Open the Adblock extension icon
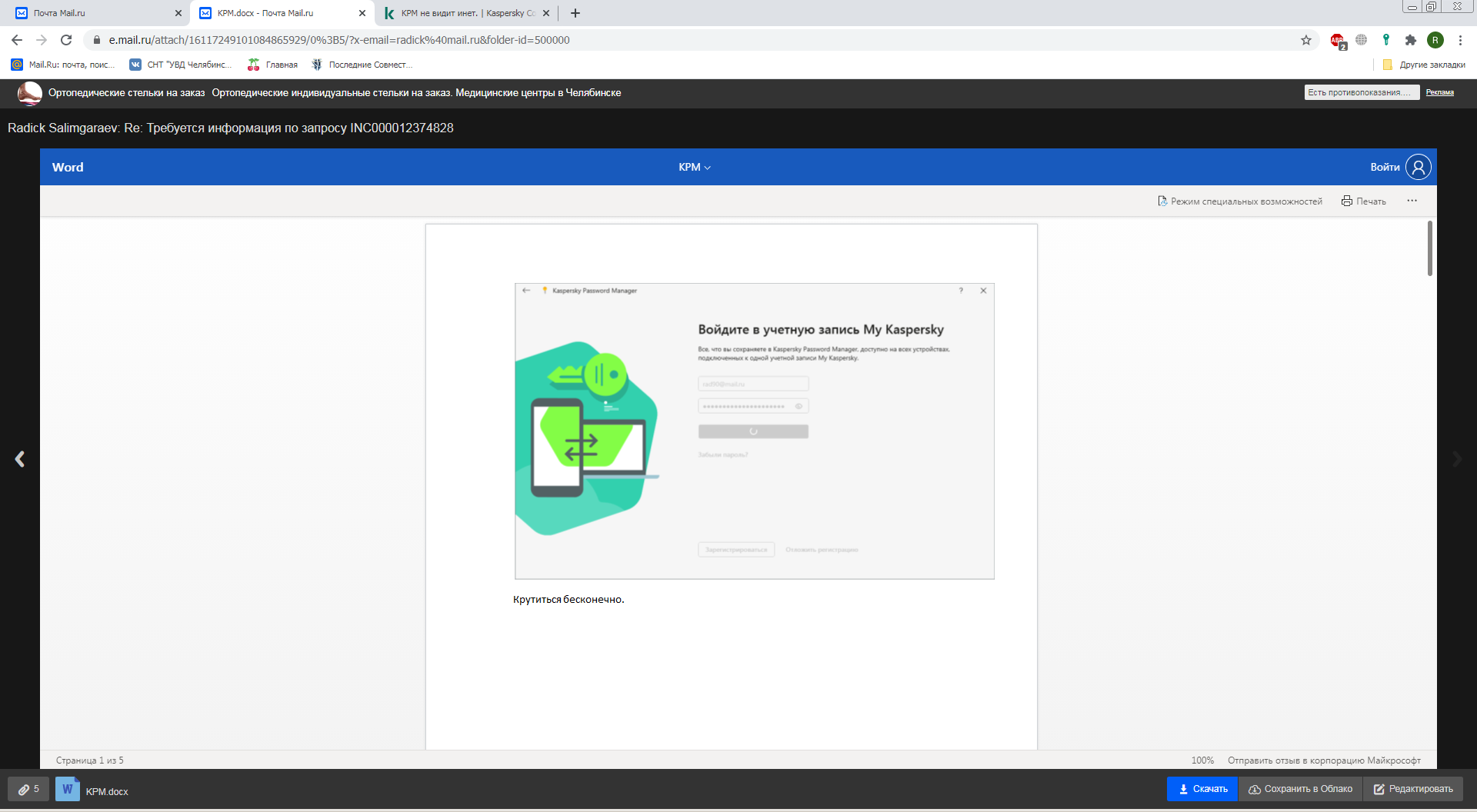The width and height of the screenshot is (1477, 812). point(1338,40)
